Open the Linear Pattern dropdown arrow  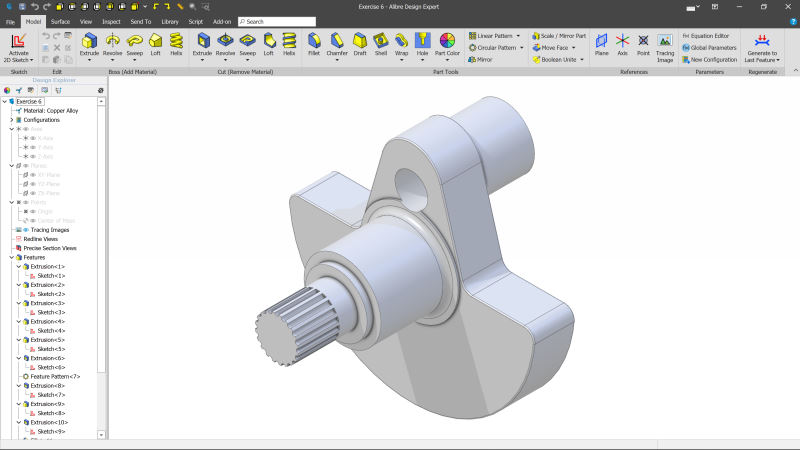[519, 35]
